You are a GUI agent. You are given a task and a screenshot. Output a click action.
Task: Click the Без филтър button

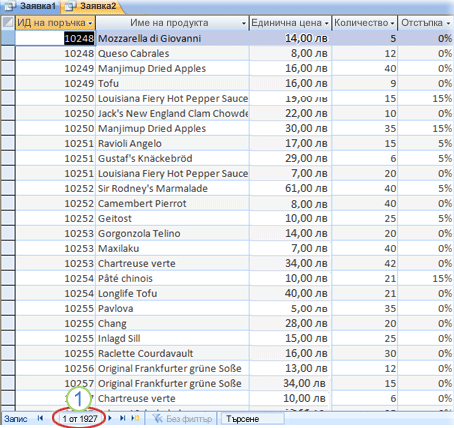click(182, 419)
